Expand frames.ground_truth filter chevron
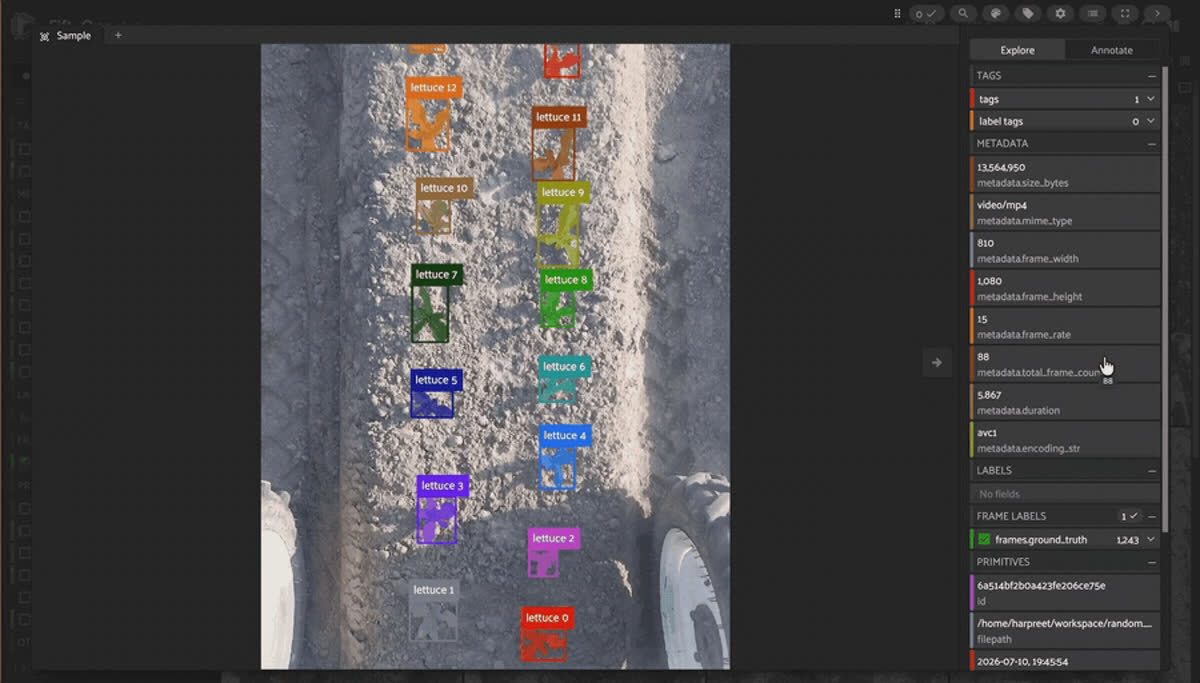 (x=1151, y=539)
